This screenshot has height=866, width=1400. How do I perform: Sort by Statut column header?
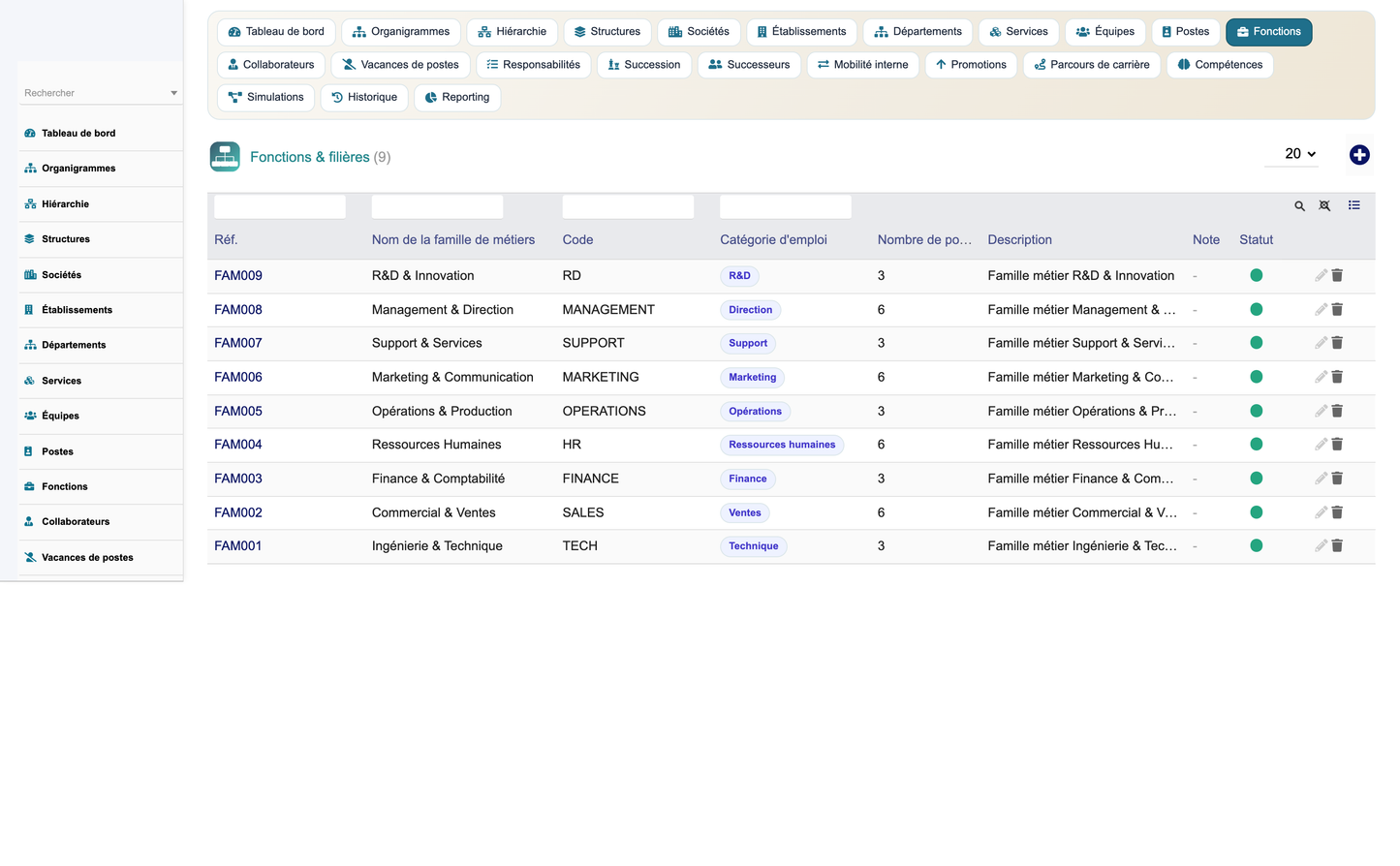coord(1257,240)
